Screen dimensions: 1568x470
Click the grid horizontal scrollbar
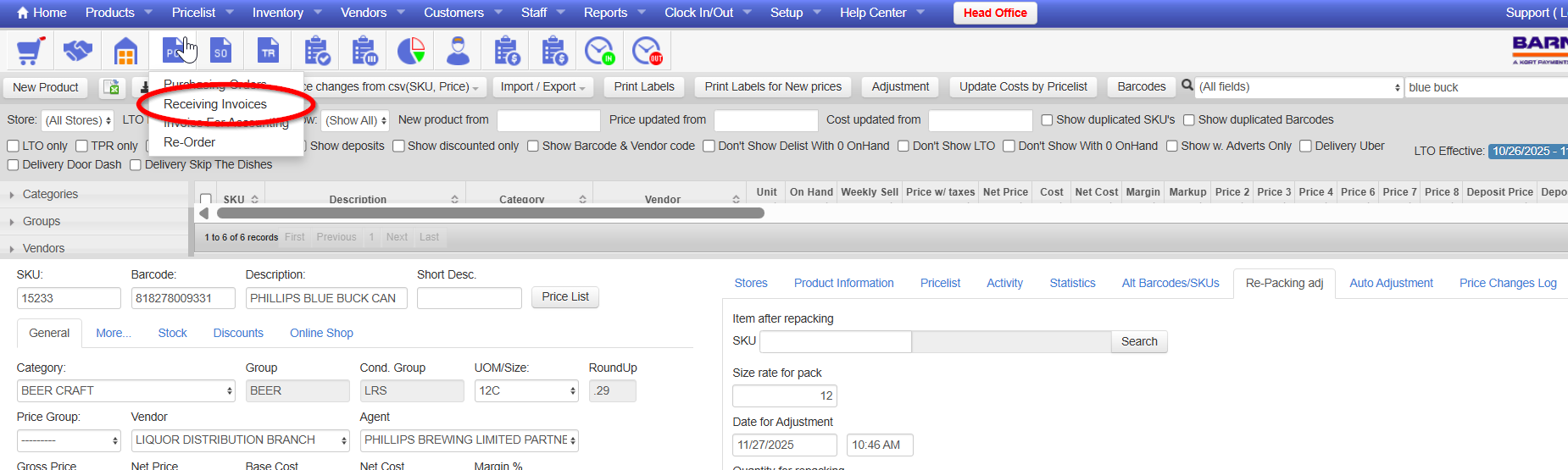[x=490, y=213]
